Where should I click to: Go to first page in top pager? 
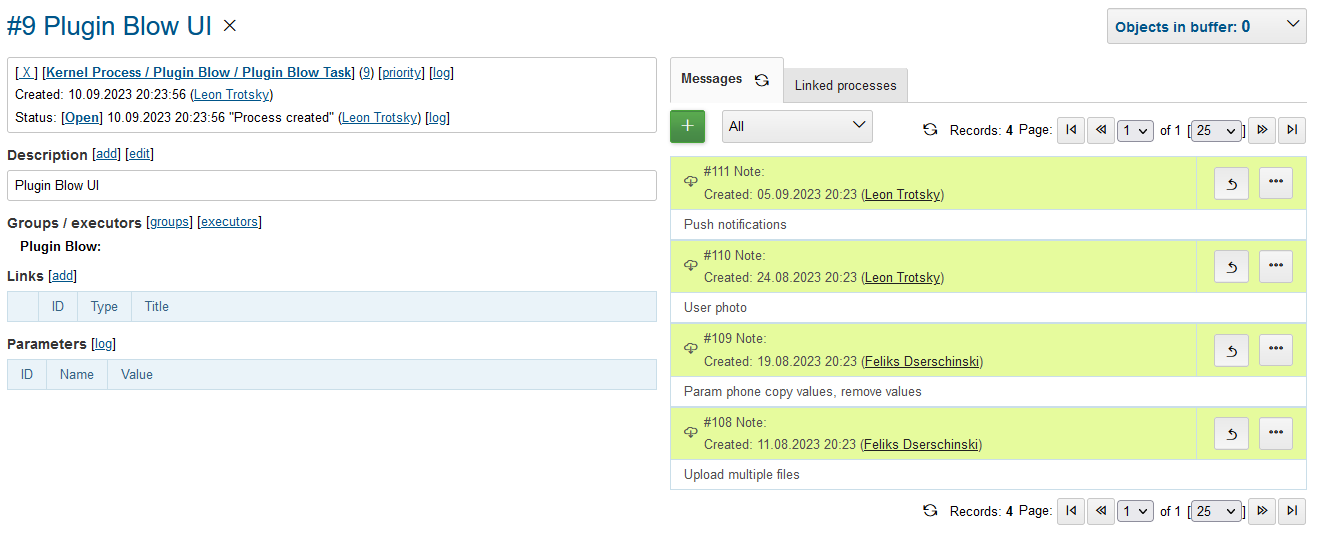(x=1071, y=130)
